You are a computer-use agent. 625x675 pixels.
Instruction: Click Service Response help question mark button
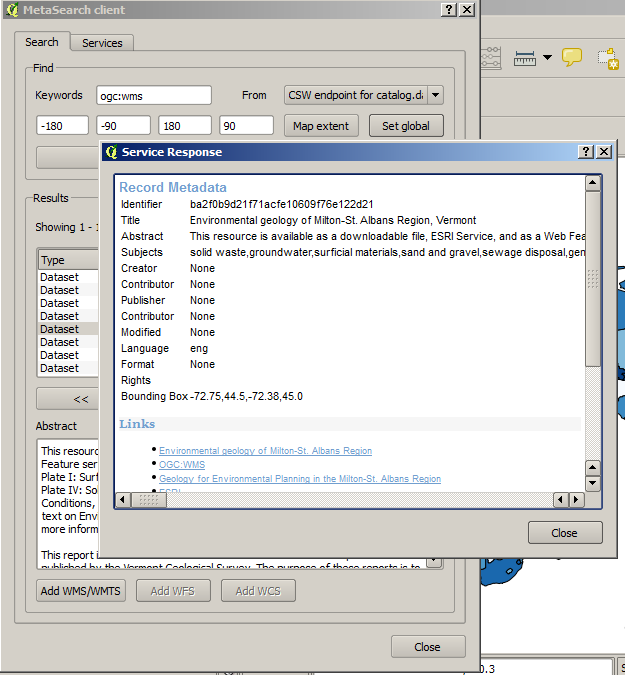tap(586, 152)
